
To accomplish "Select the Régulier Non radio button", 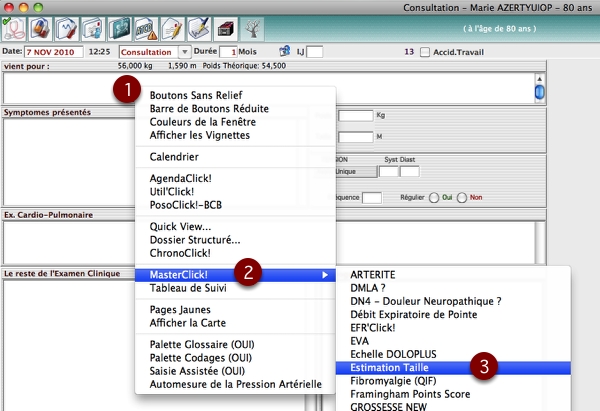I will [462, 197].
